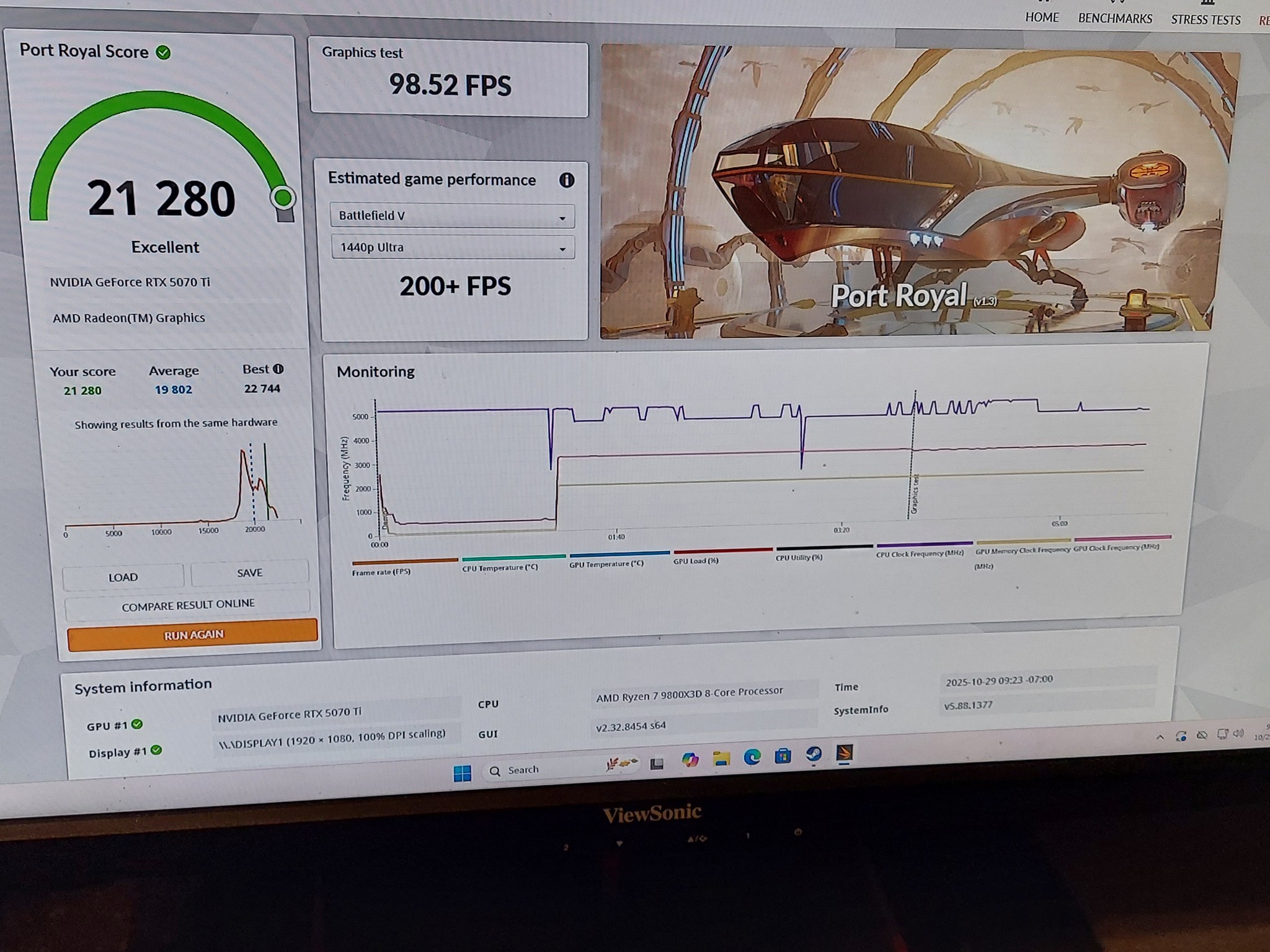Click the AMD Ryzen 7 9800X3D CPU field

click(703, 694)
